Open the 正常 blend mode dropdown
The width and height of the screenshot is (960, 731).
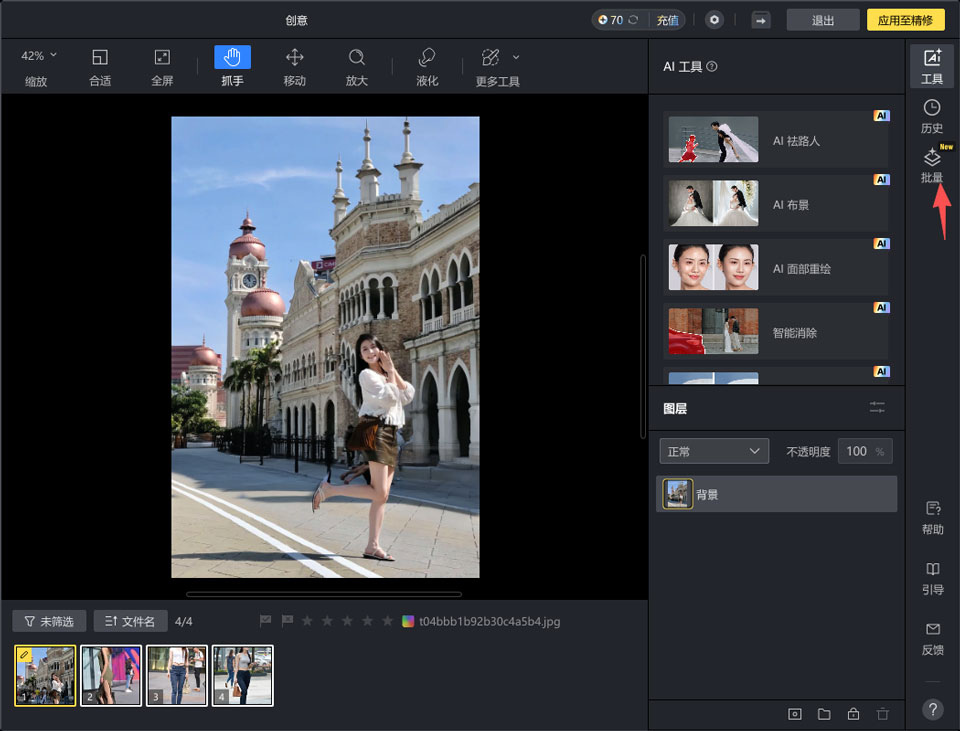(x=713, y=451)
